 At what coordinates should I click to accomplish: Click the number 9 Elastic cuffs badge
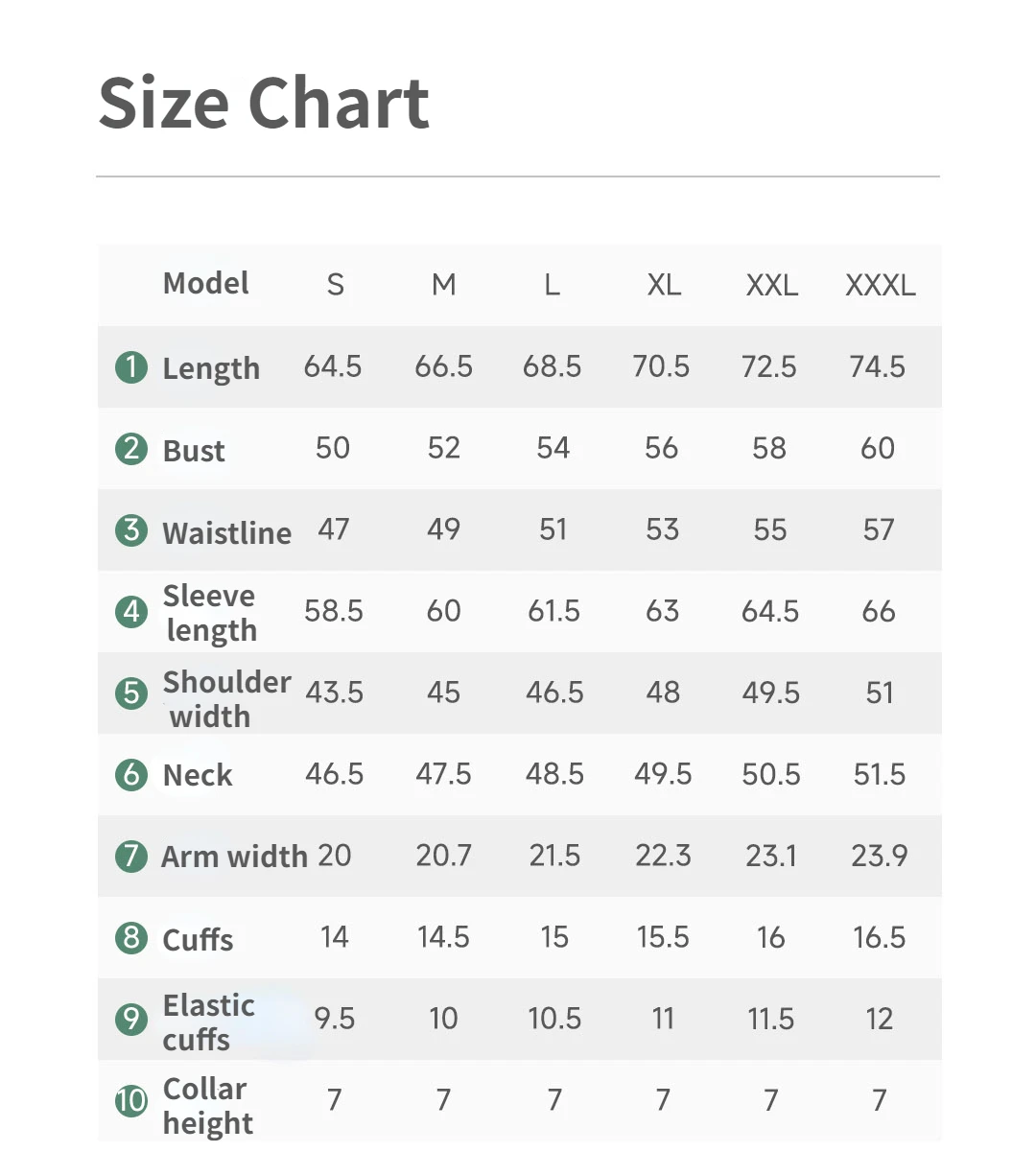131,1019
